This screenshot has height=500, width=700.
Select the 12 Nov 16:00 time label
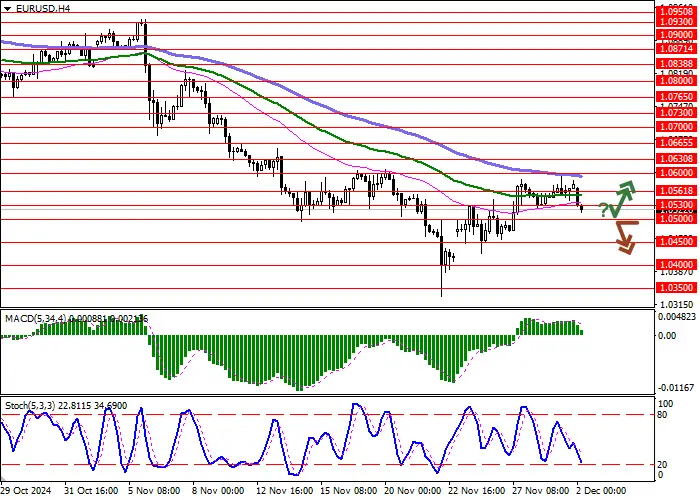pos(284,491)
